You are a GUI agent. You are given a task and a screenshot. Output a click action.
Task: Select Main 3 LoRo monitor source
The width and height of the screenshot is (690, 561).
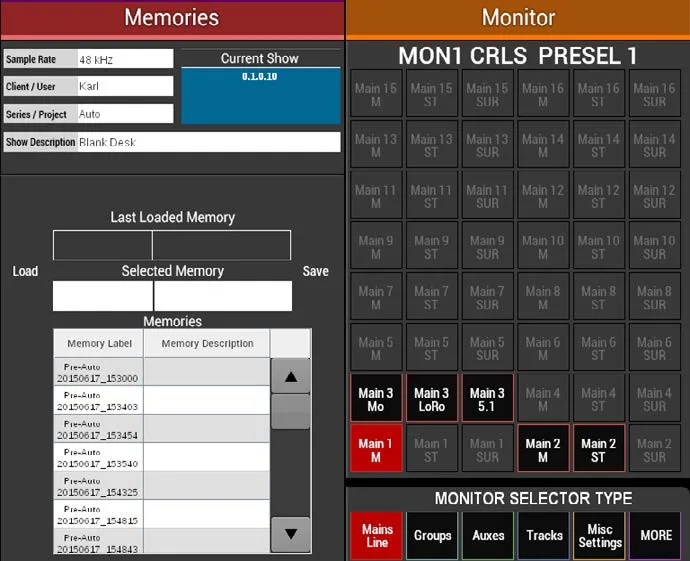pyautogui.click(x=432, y=398)
